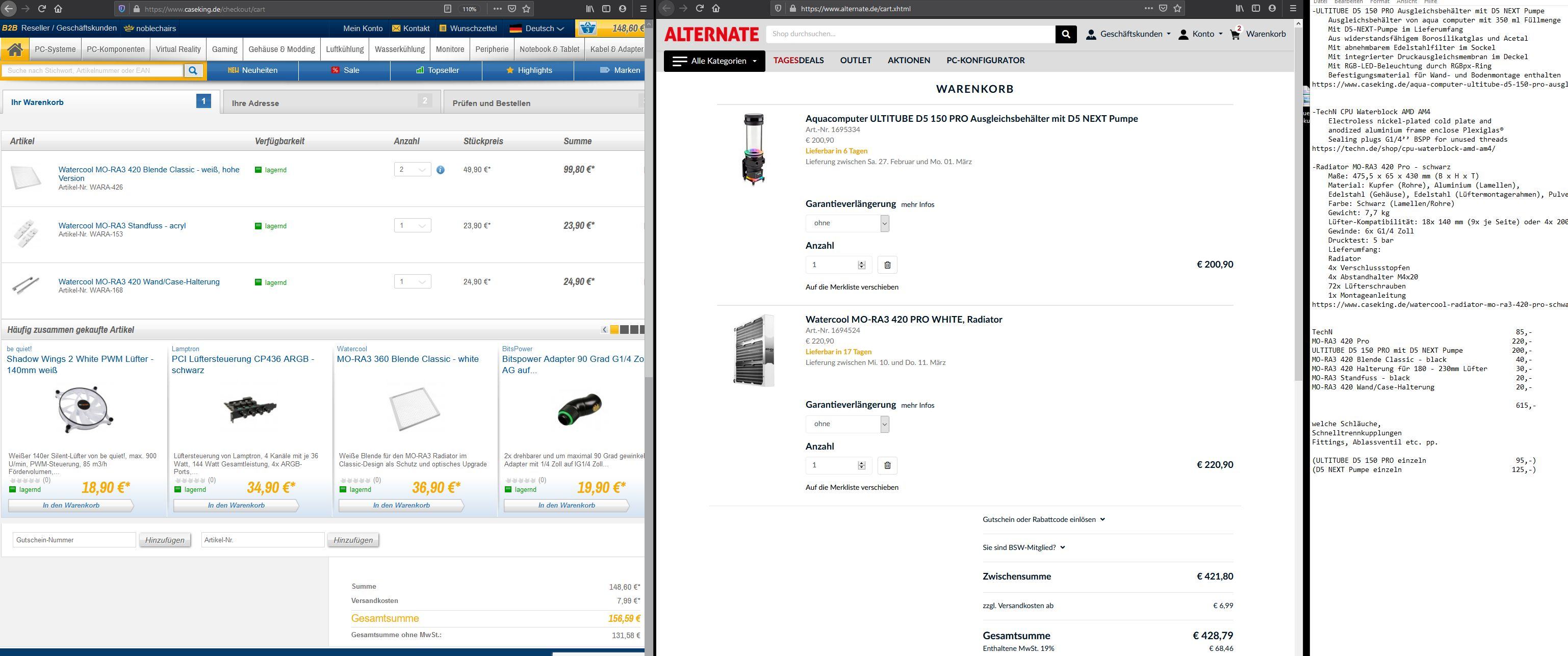Delete MO-RA3 420 PRO WHITE from Alternate cart

coord(887,465)
